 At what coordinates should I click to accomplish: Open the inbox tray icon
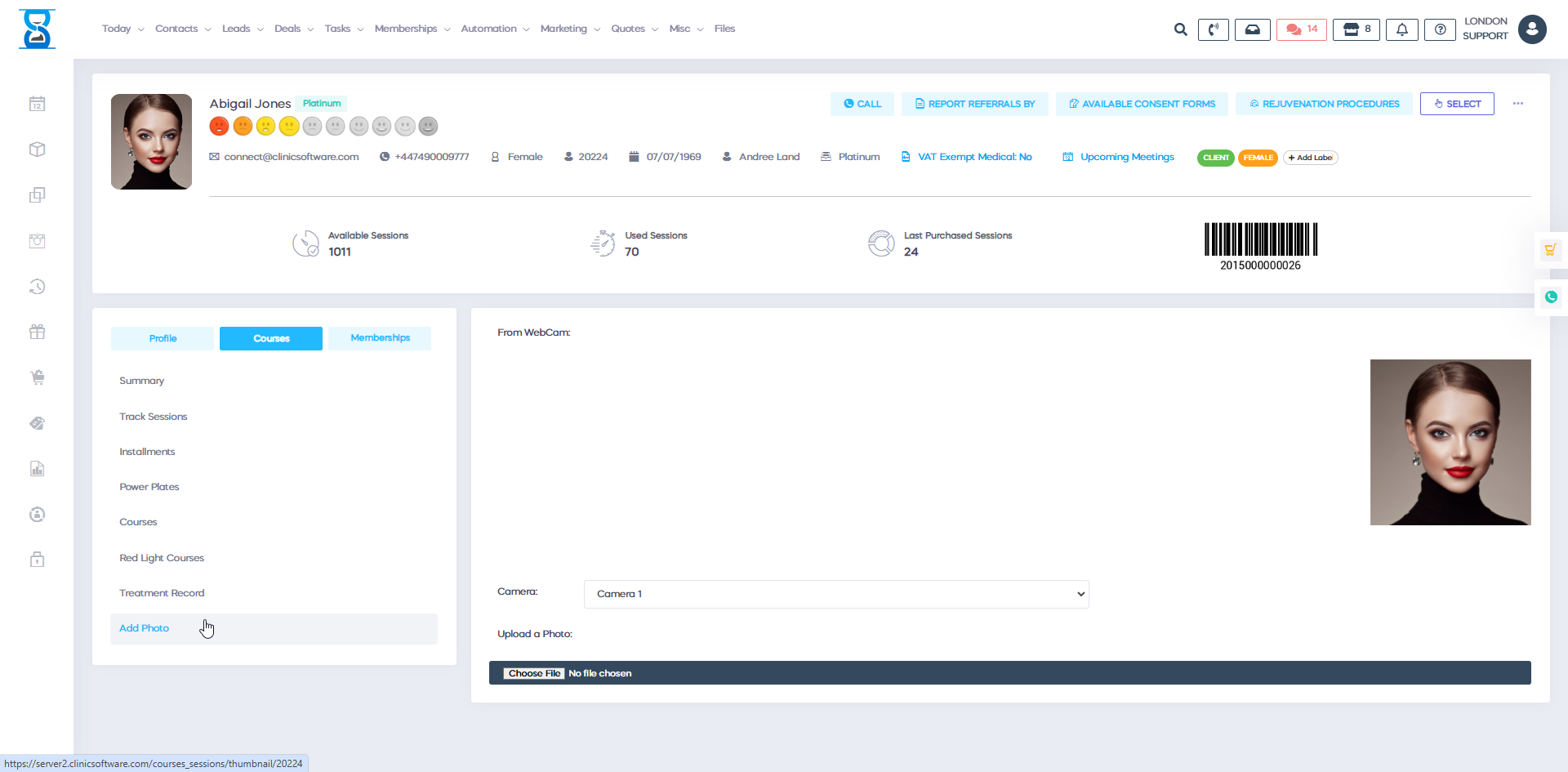[x=1252, y=29]
